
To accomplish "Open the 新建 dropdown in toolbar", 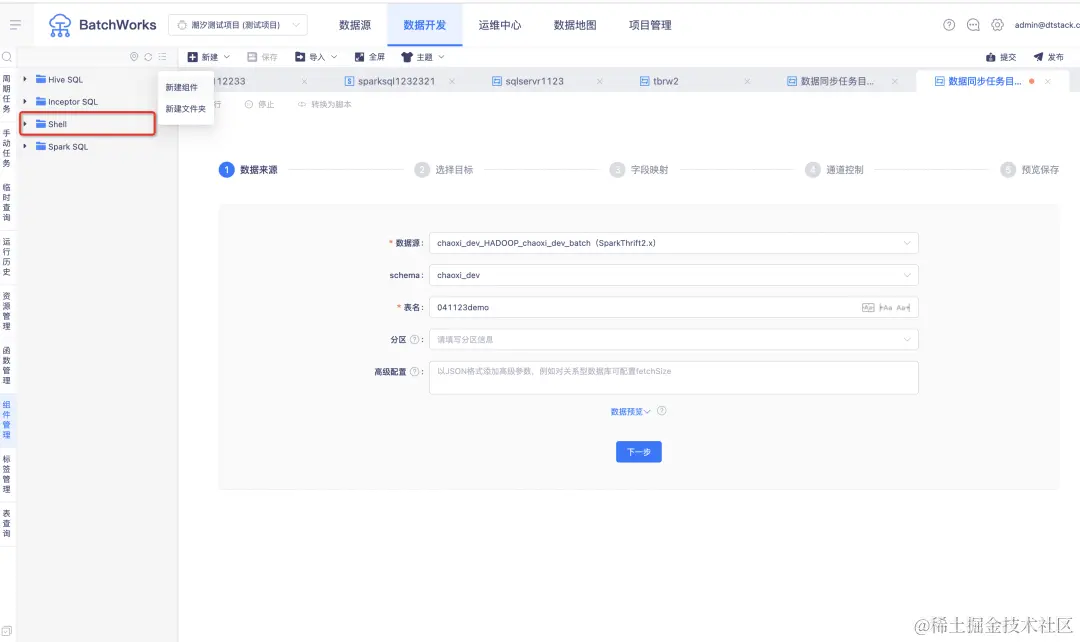I will (x=209, y=57).
